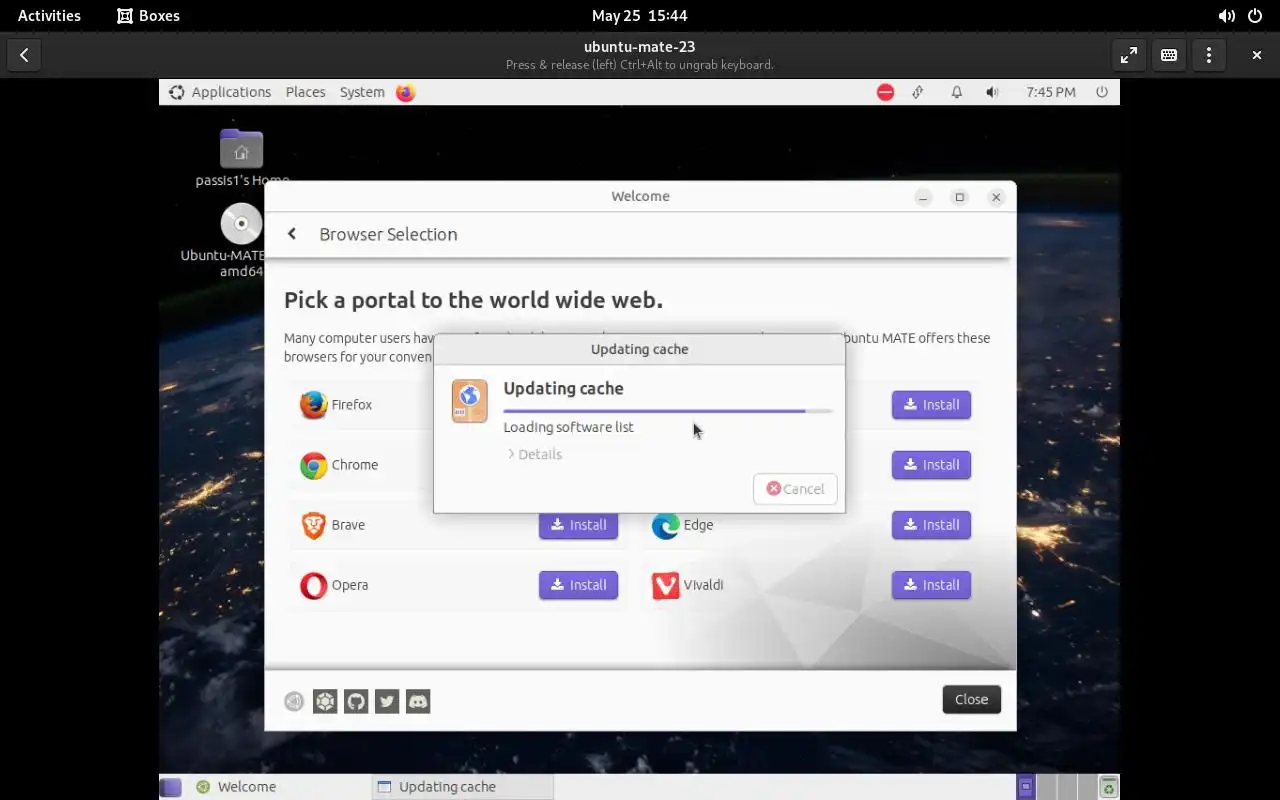The image size is (1280, 800).
Task: Click the Vivaldi logo icon
Action: pos(665,585)
